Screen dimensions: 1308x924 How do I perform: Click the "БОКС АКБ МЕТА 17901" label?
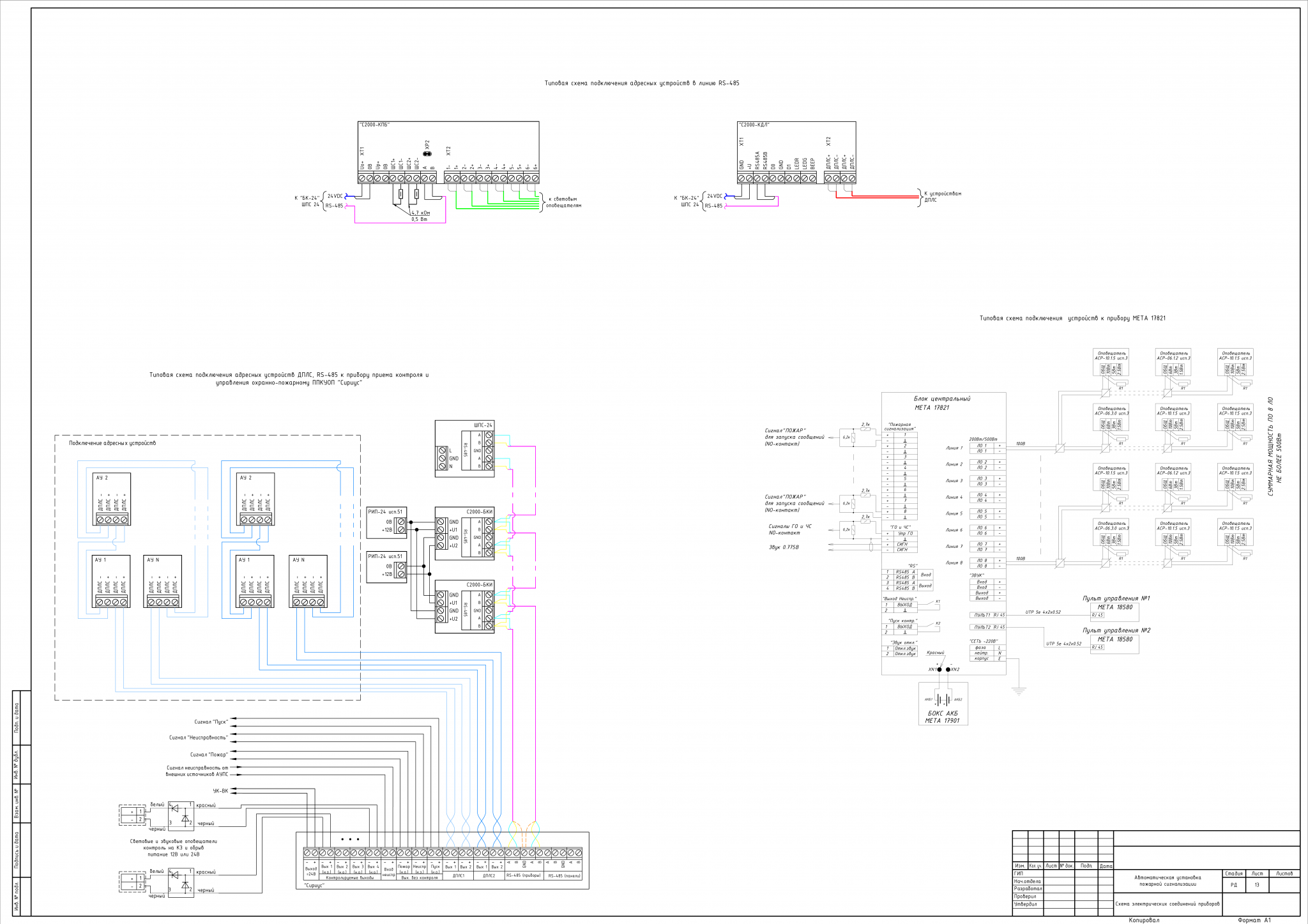coord(943,717)
